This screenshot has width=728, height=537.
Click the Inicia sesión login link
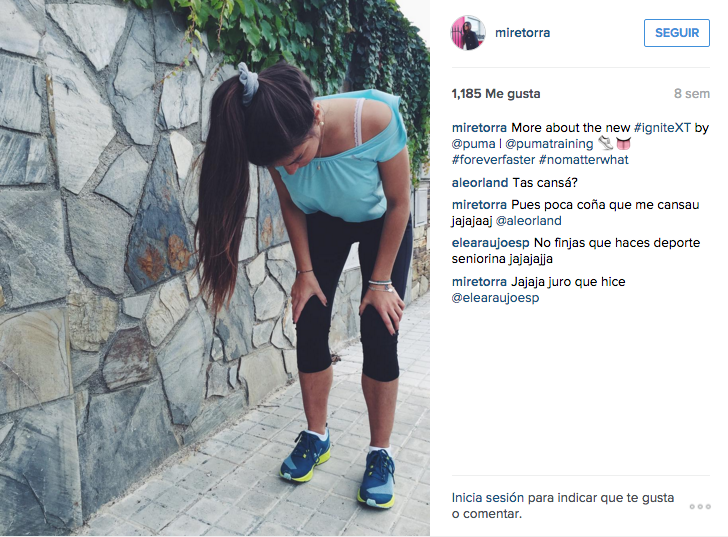tap(488, 498)
